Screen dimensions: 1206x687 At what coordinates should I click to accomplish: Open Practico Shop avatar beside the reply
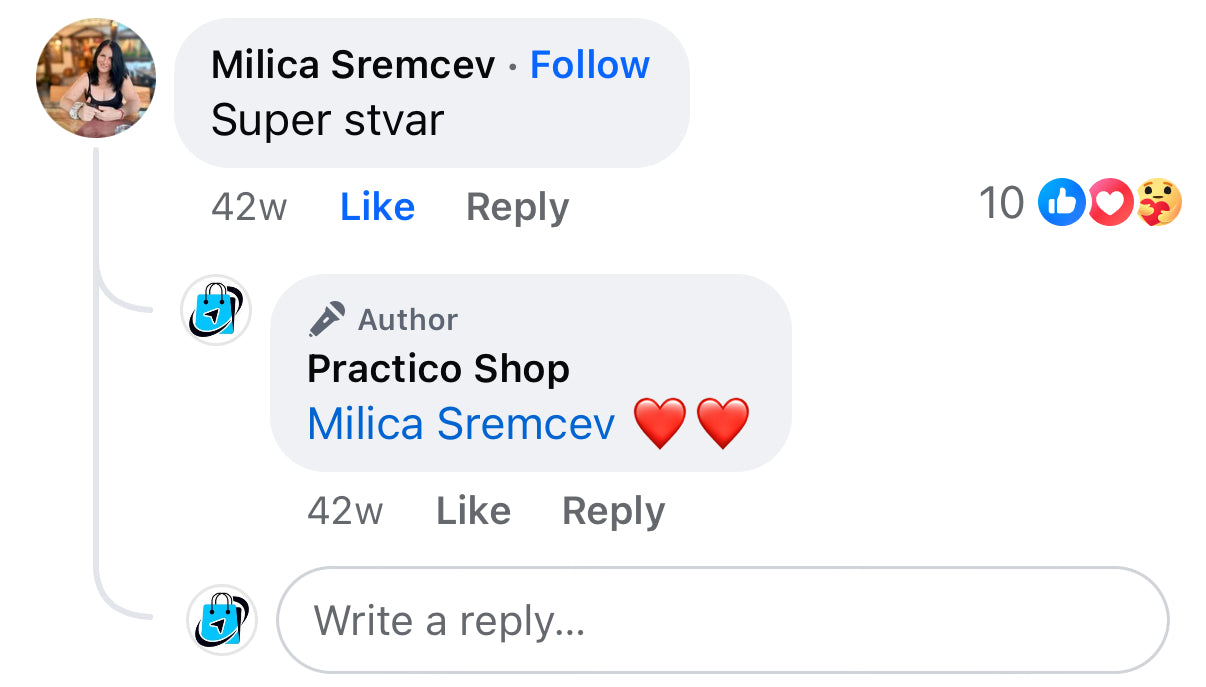click(215, 309)
